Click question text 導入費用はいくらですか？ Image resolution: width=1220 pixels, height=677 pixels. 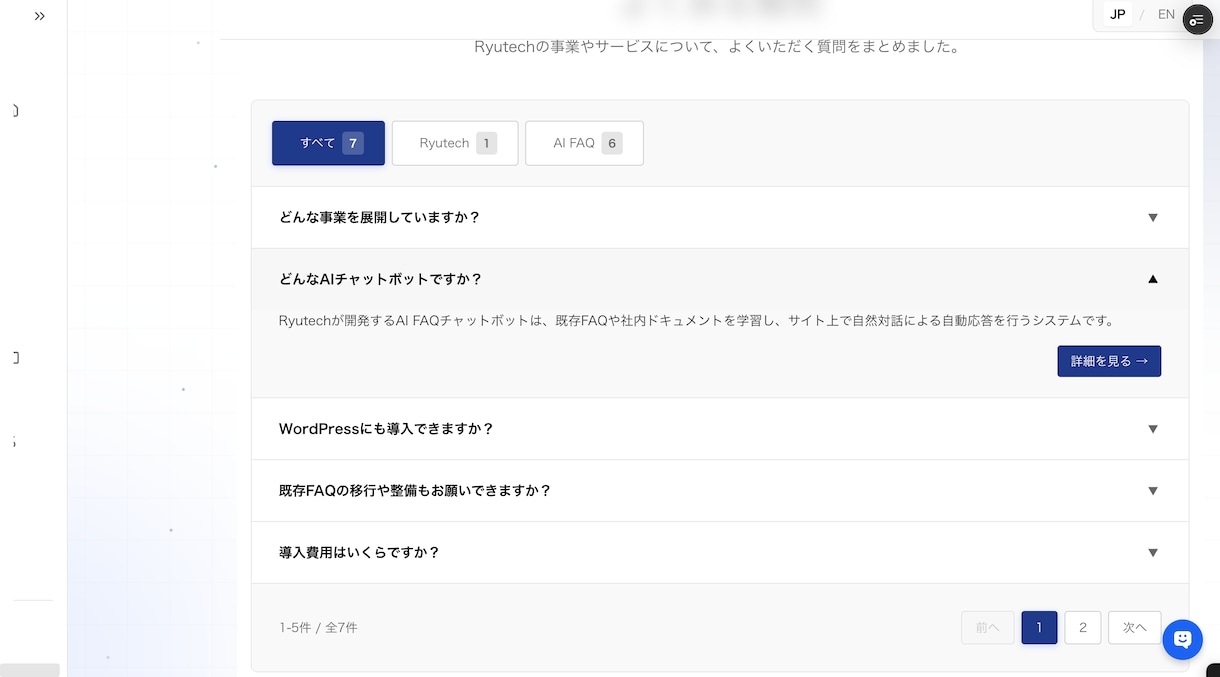pyautogui.click(x=360, y=553)
